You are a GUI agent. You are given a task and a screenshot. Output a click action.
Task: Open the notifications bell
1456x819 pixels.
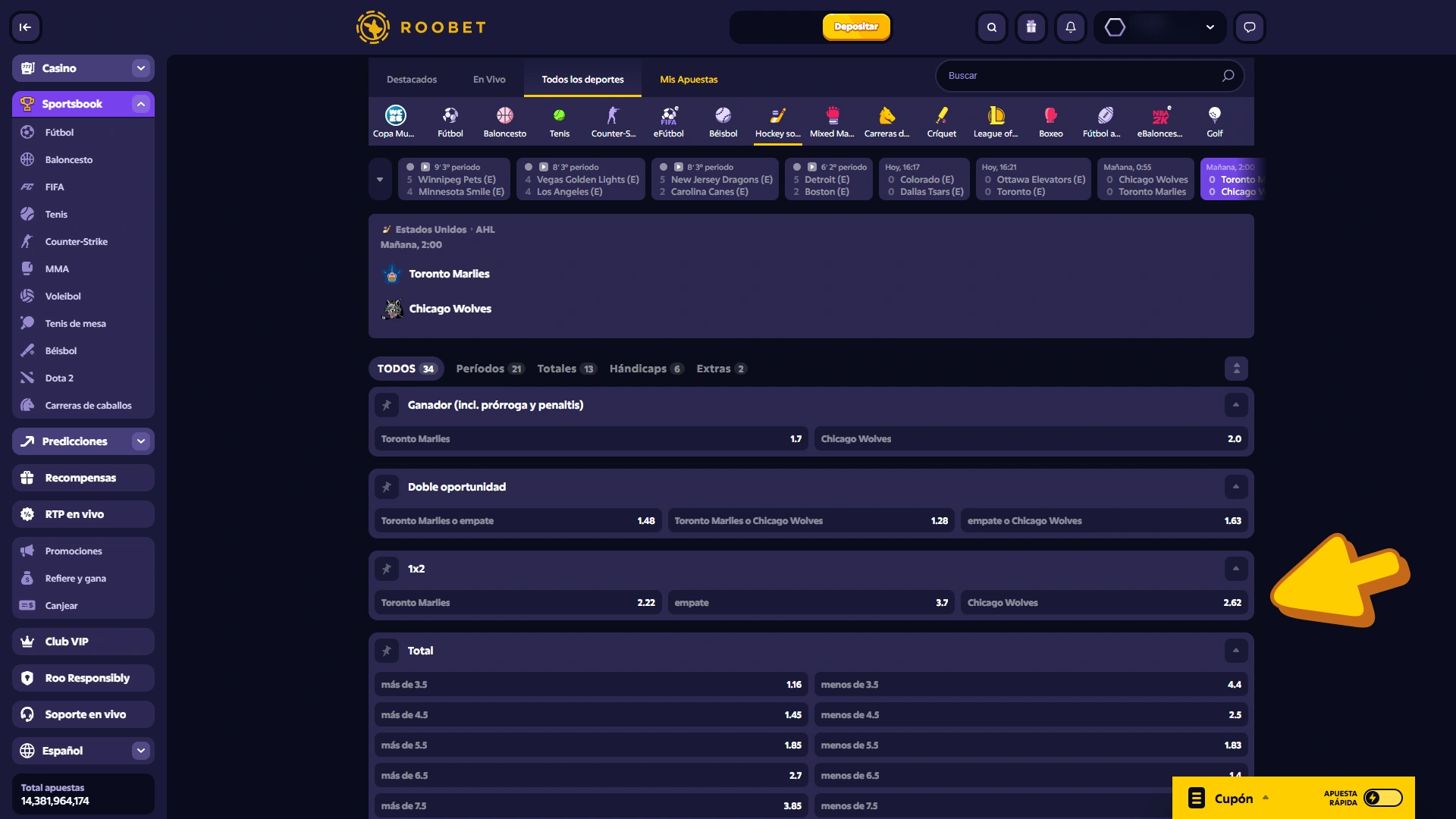tap(1071, 27)
